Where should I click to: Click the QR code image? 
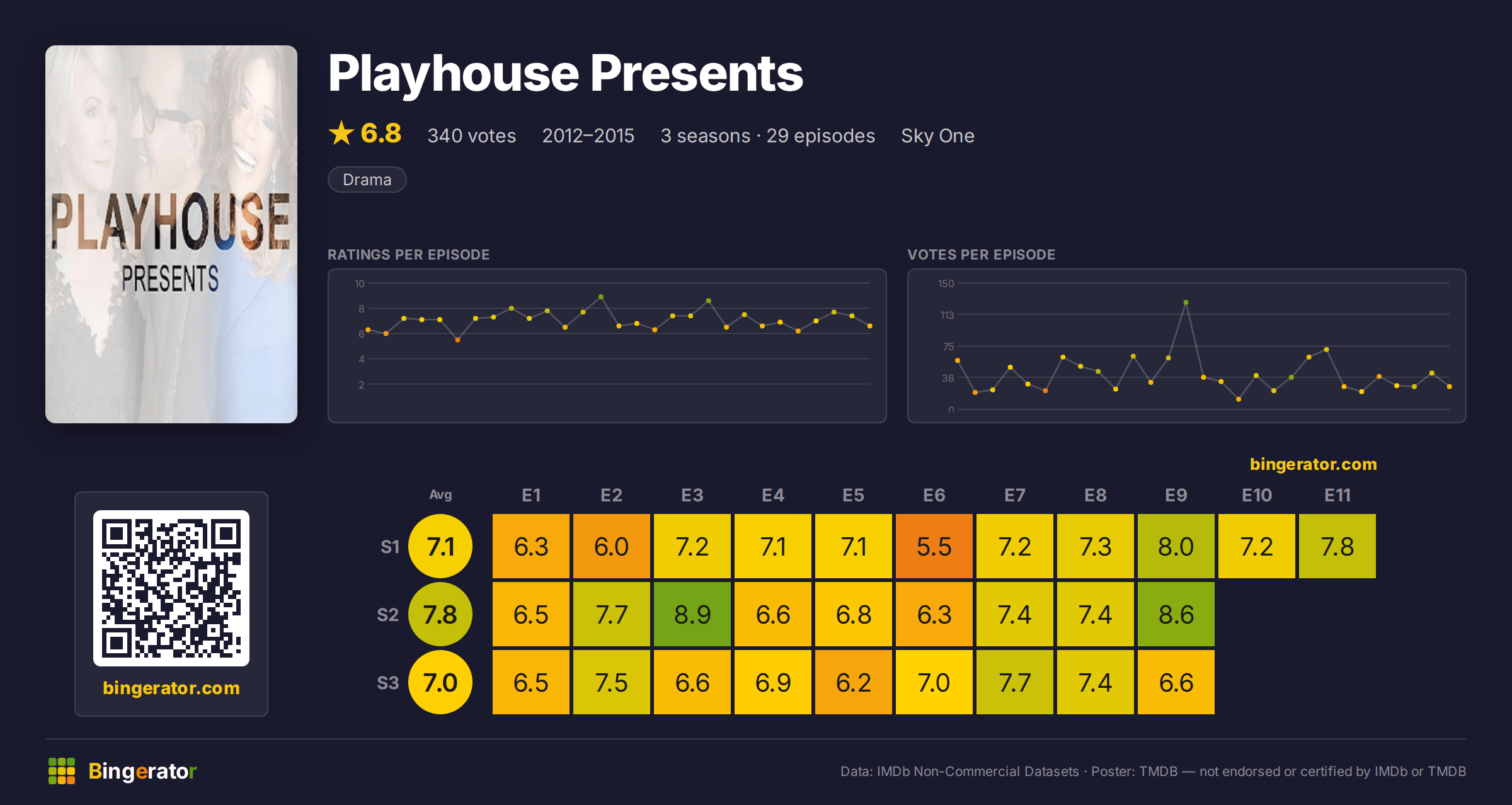point(171,588)
